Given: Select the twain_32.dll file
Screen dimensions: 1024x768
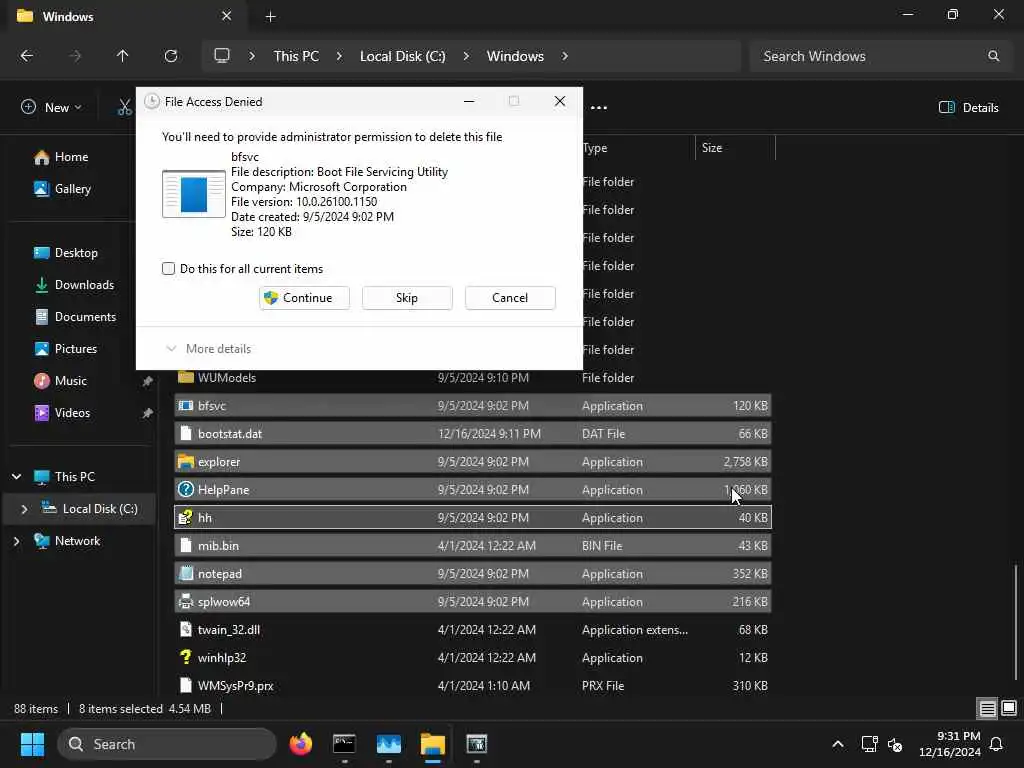Looking at the screenshot, I should point(473,630).
